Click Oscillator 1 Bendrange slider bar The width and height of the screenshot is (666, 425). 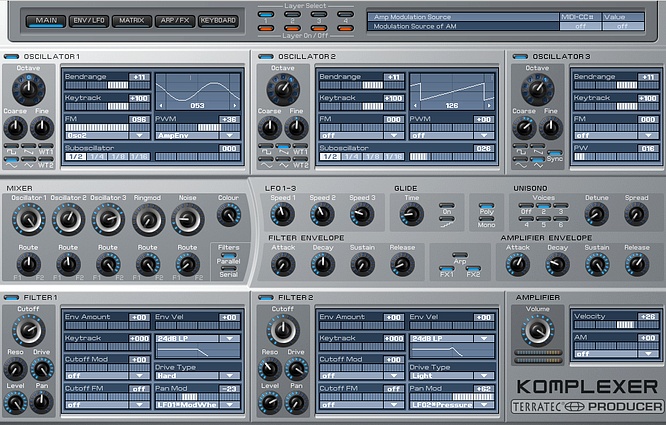click(x=107, y=85)
